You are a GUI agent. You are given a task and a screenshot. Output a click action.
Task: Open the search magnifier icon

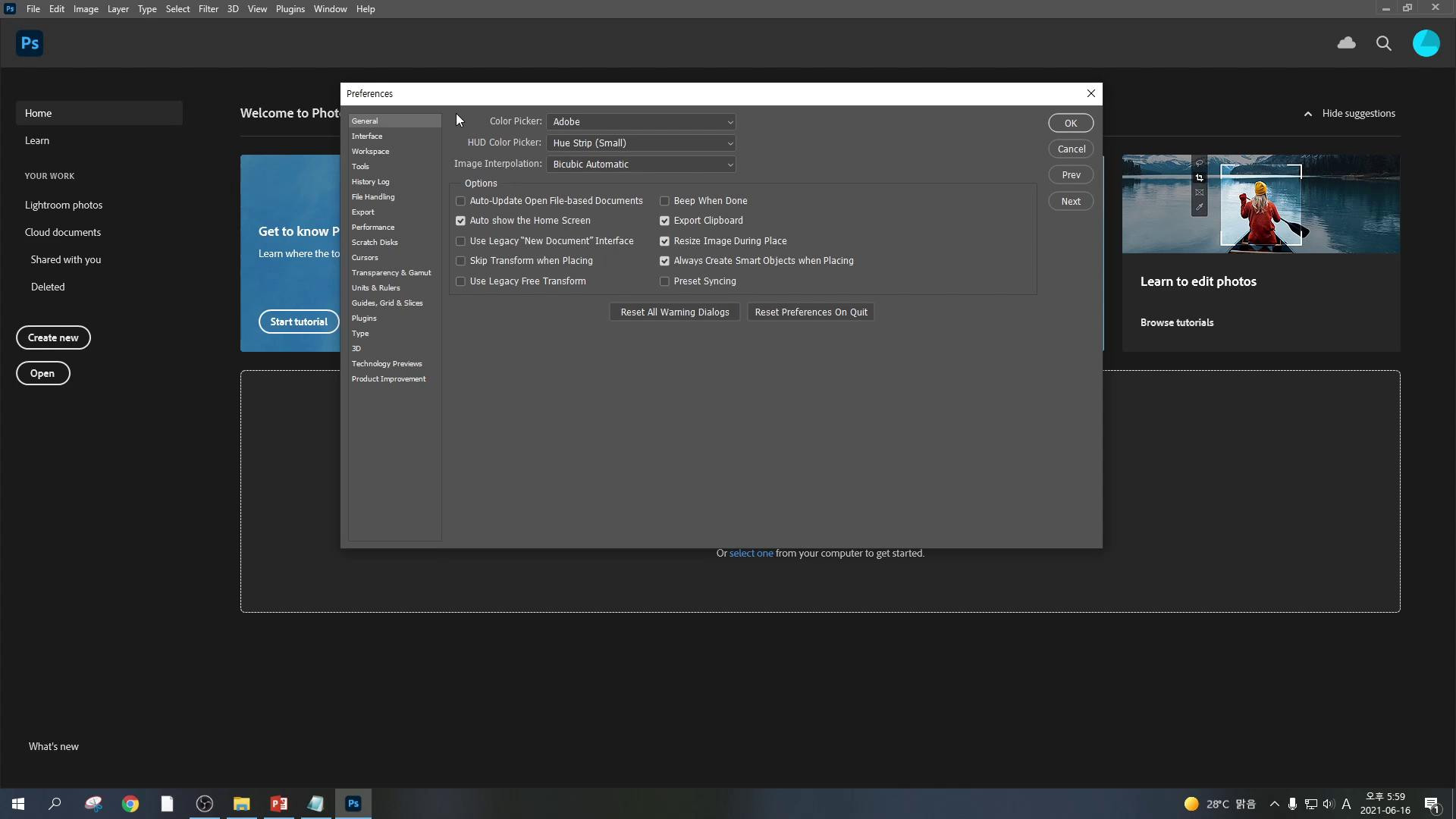(x=1384, y=43)
